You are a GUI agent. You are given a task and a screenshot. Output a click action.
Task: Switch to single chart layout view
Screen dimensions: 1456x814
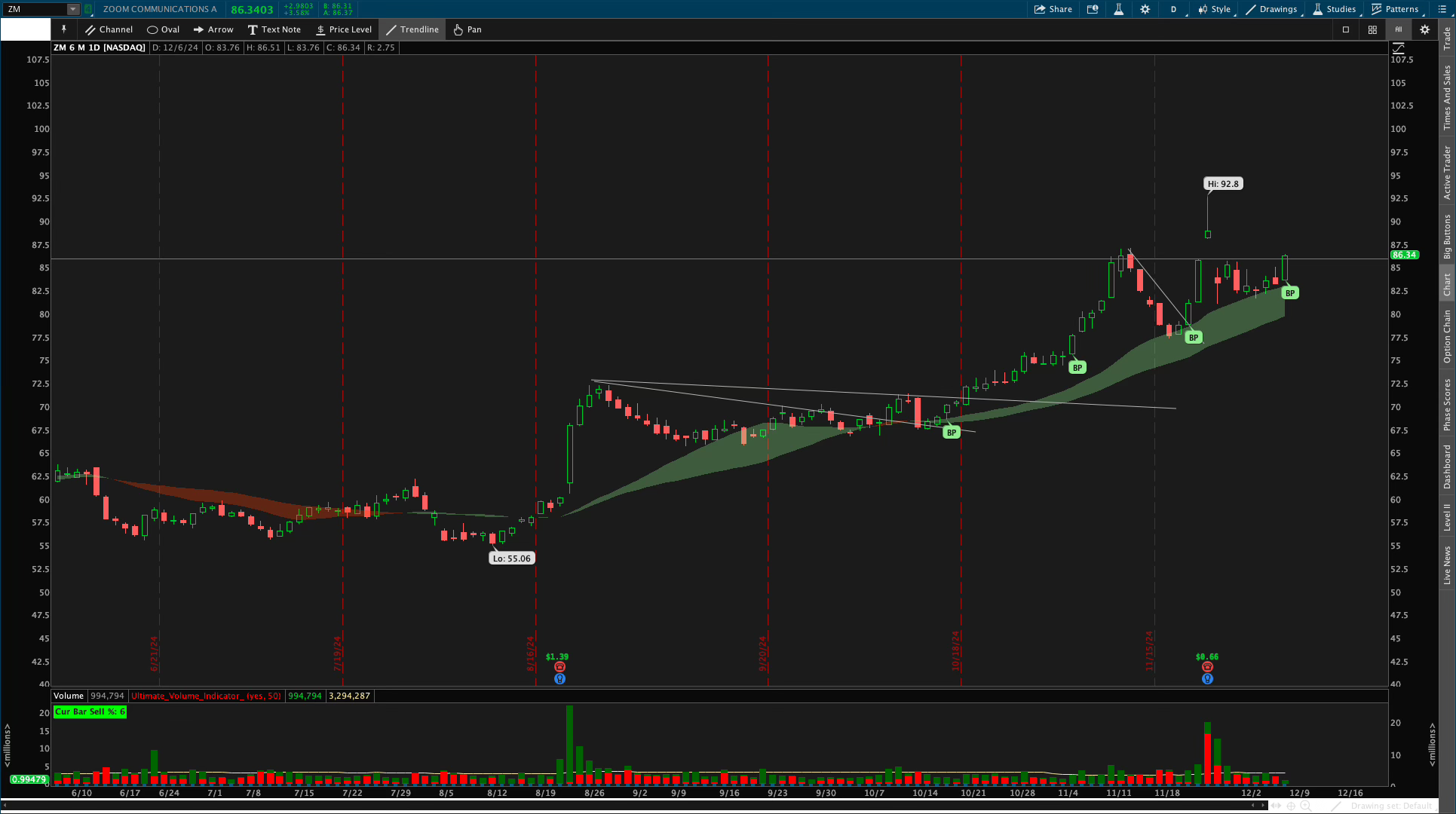[x=1346, y=29]
